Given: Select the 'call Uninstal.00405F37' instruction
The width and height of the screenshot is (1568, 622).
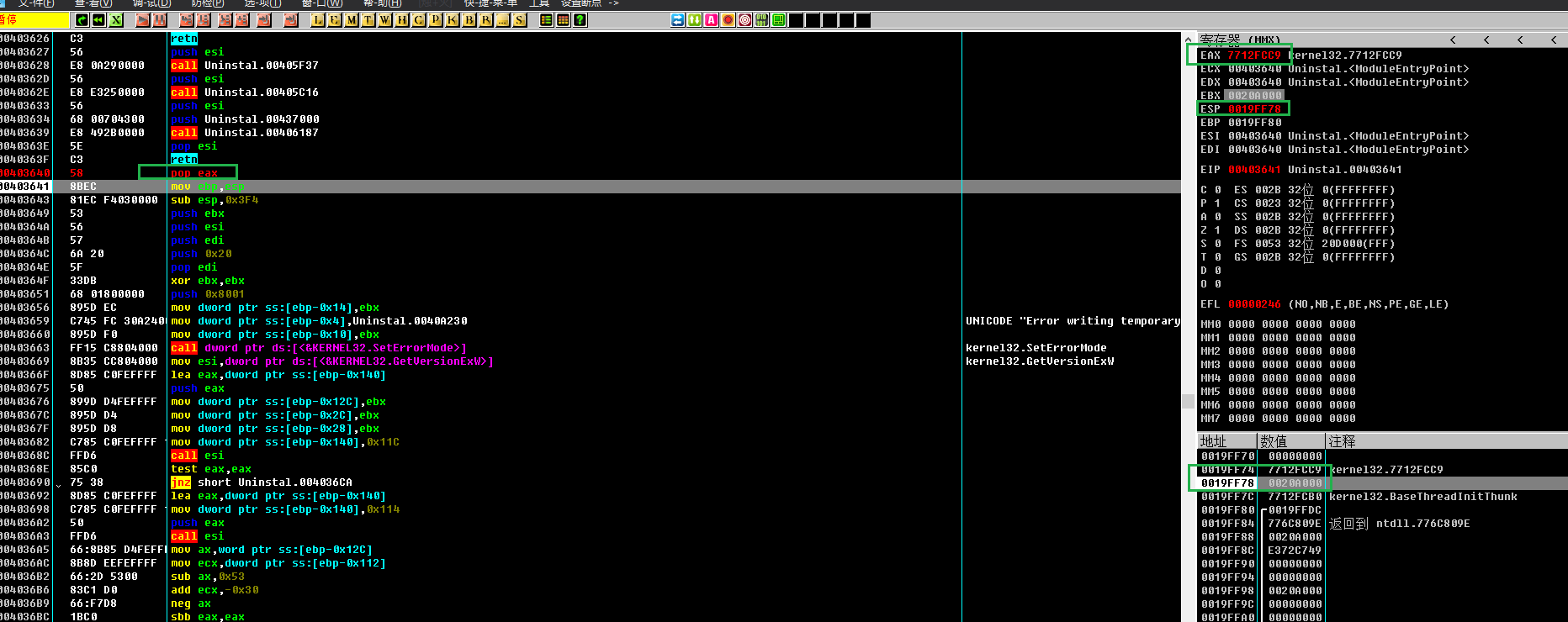Looking at the screenshot, I should pos(244,66).
